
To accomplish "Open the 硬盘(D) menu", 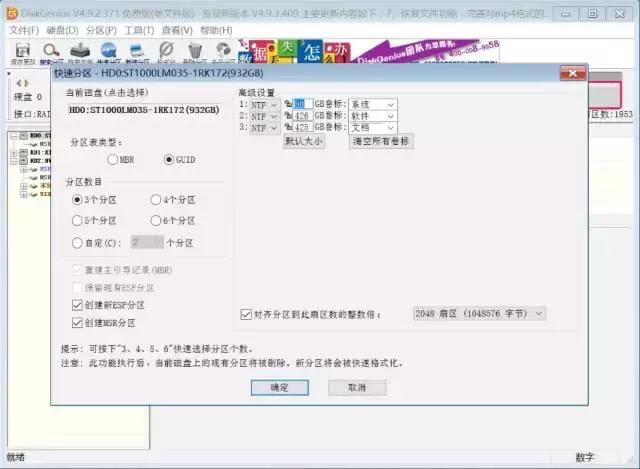I will (62, 31).
